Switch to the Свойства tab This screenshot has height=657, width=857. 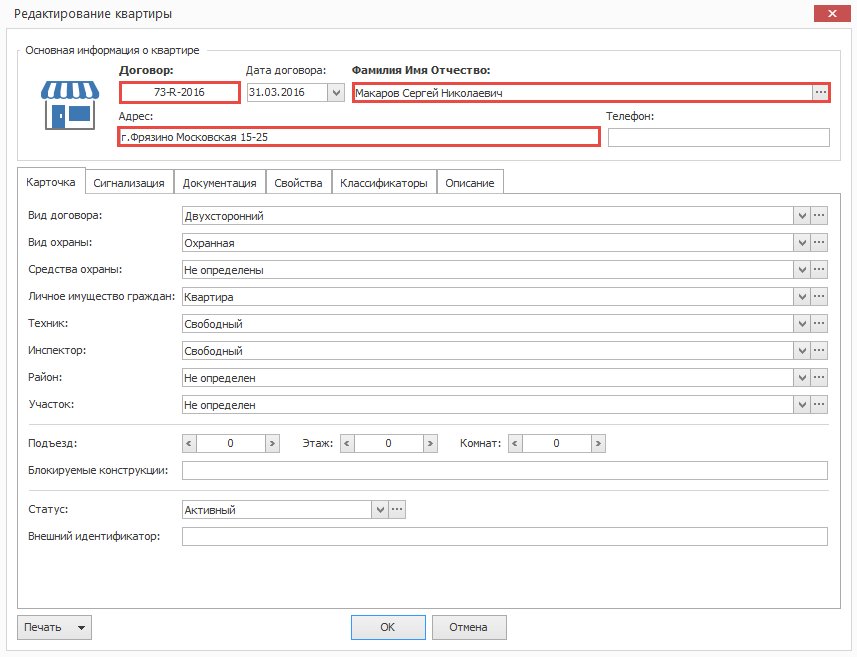click(x=298, y=183)
